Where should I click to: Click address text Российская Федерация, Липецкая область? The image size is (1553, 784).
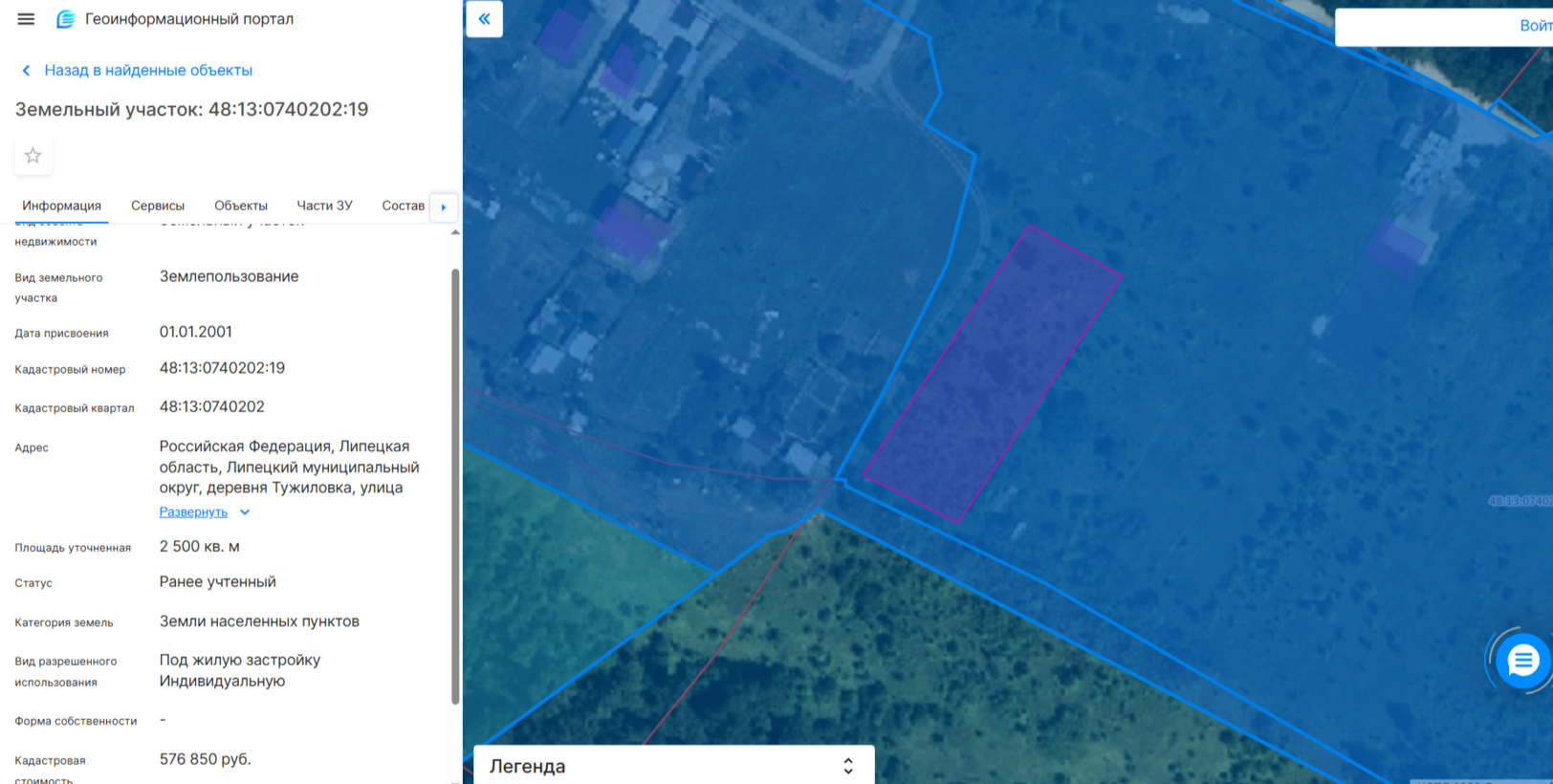[289, 468]
